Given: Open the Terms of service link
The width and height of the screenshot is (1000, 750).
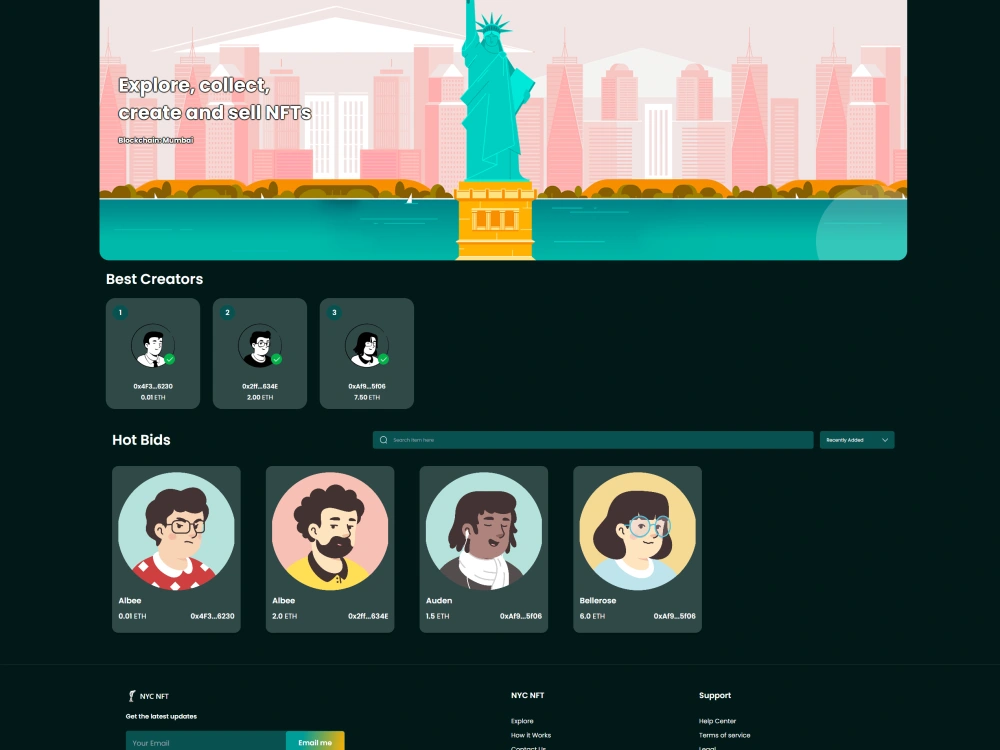Looking at the screenshot, I should pos(724,735).
